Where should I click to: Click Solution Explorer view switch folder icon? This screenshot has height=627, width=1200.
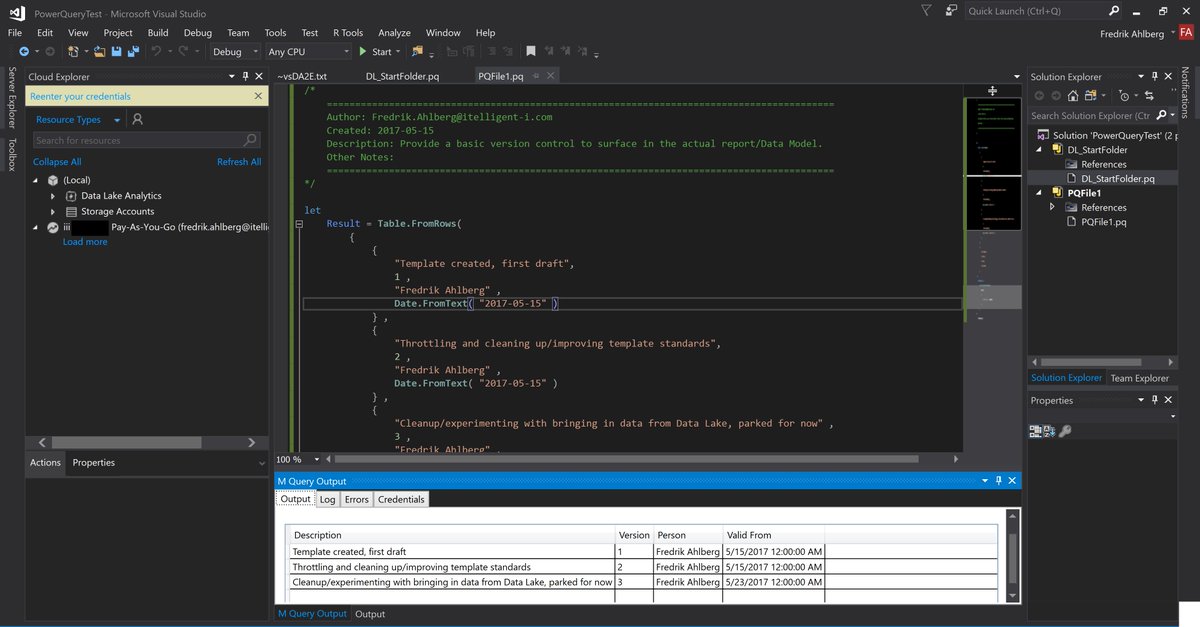pos(1092,96)
